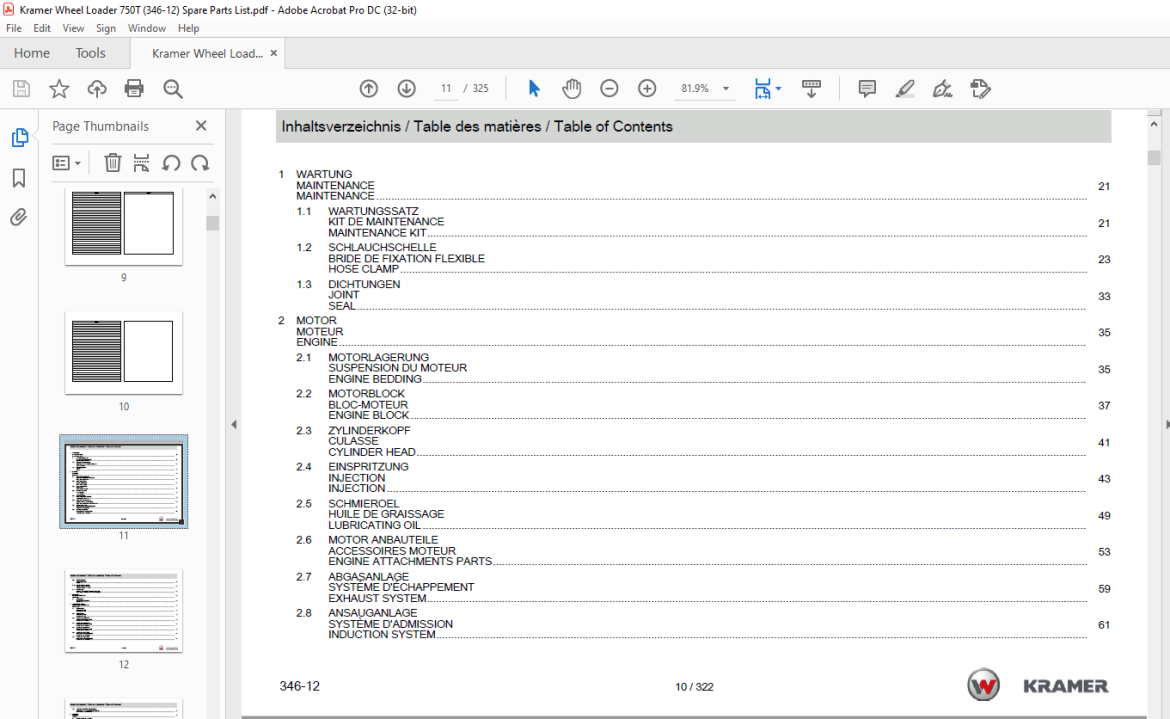Go to previous page with up arrow
1170x719 pixels.
[x=369, y=89]
